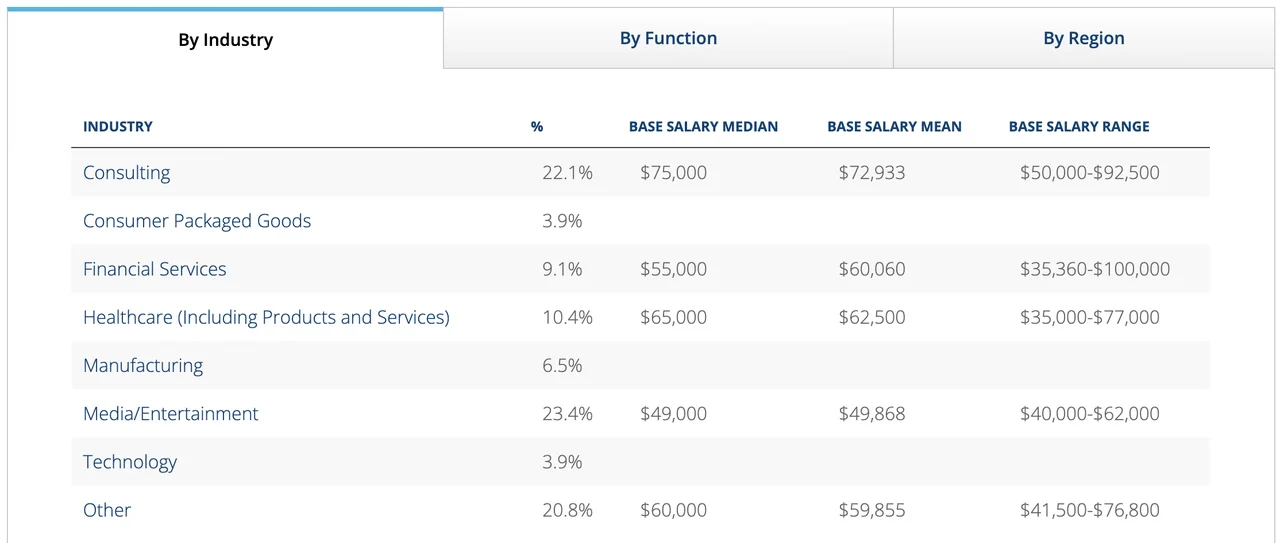Click Consulting's $75,000 median salary
Image resolution: width=1280 pixels, height=543 pixels.
pos(673,173)
